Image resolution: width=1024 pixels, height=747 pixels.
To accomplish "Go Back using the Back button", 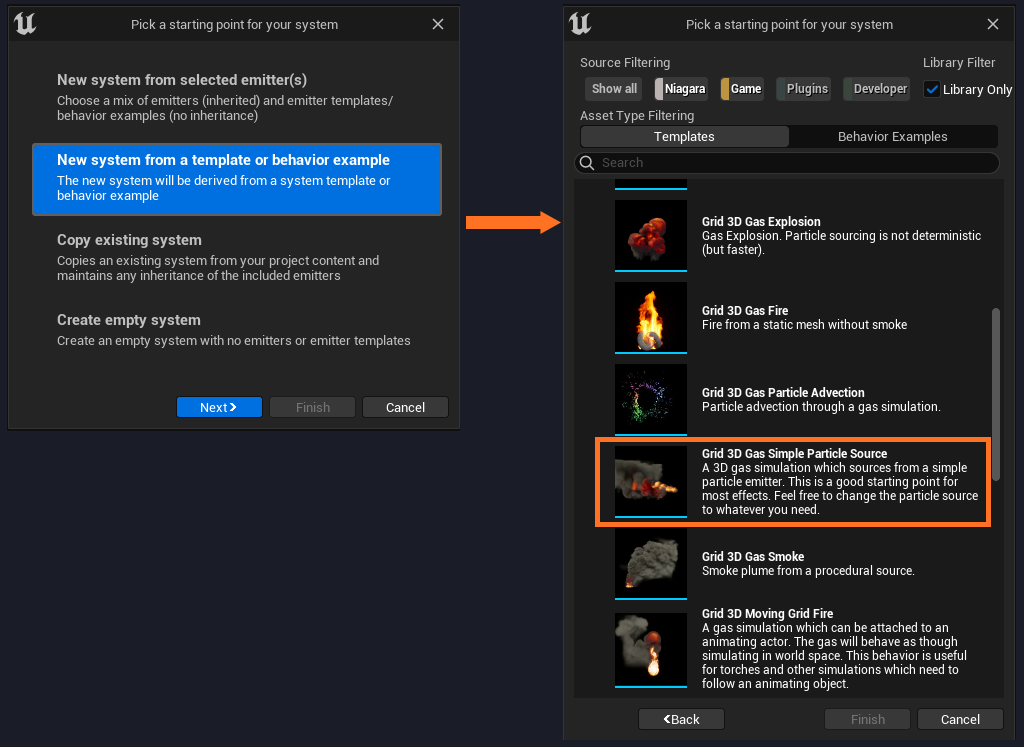I will tap(681, 719).
